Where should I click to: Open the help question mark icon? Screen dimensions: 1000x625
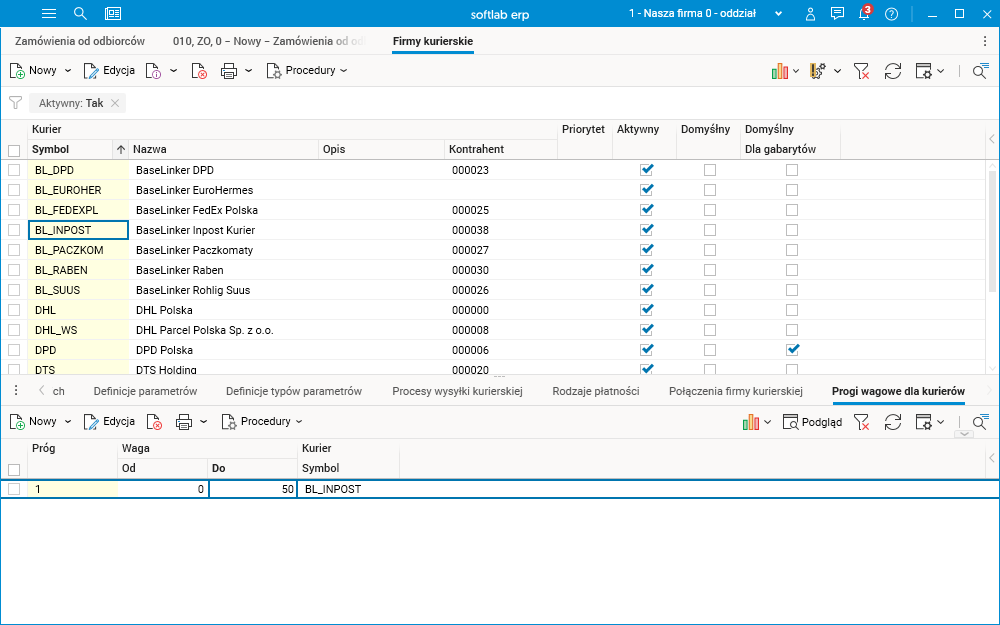891,13
